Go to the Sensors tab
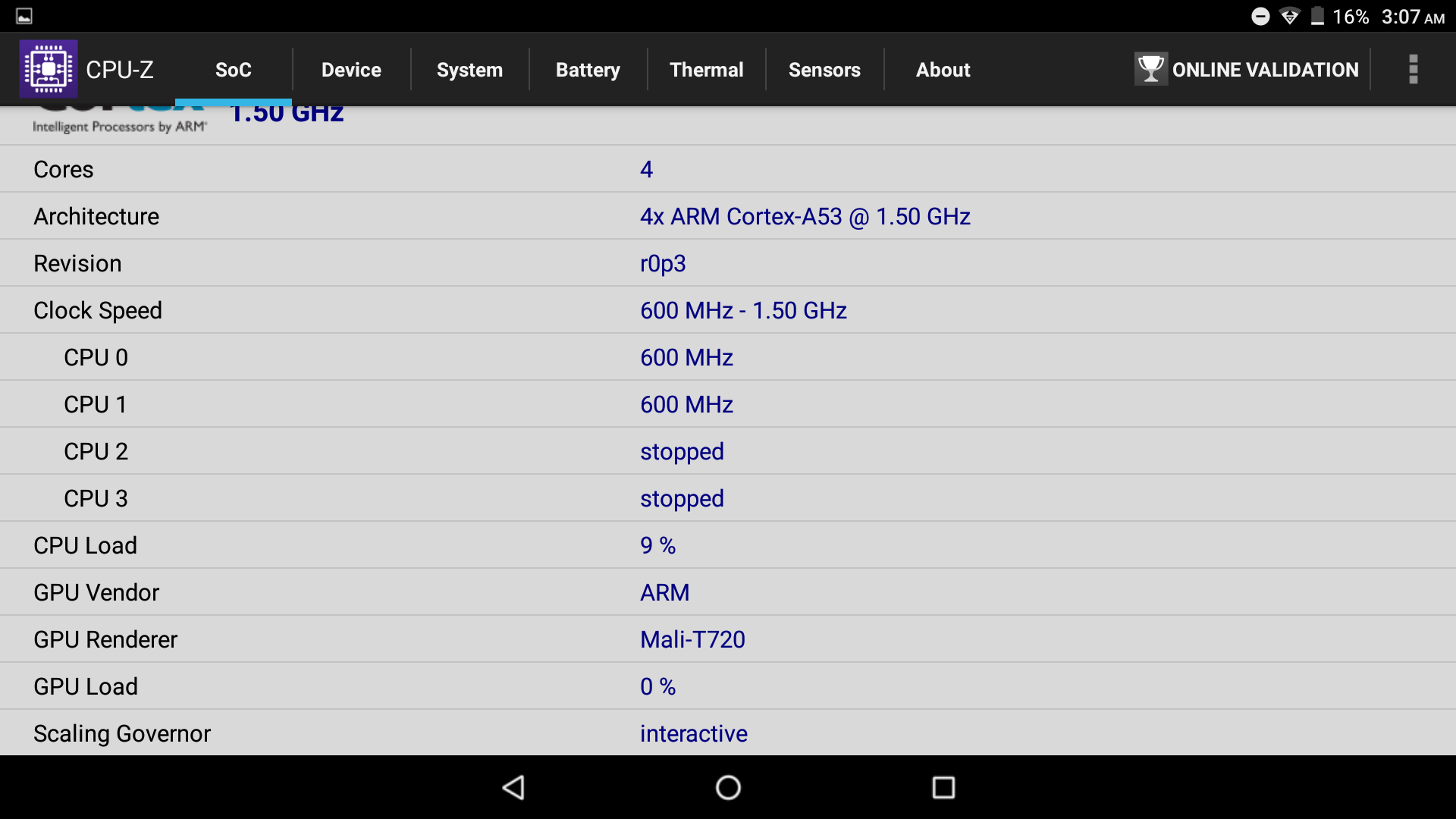The height and width of the screenshot is (819, 1456). click(824, 70)
